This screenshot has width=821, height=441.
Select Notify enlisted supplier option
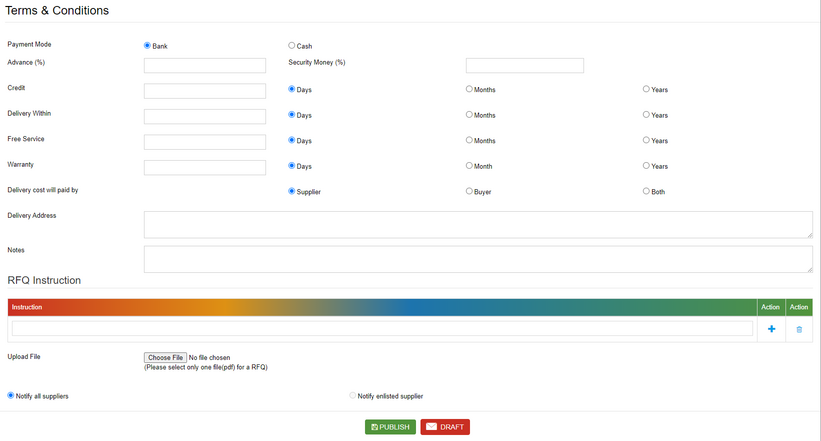pos(353,396)
